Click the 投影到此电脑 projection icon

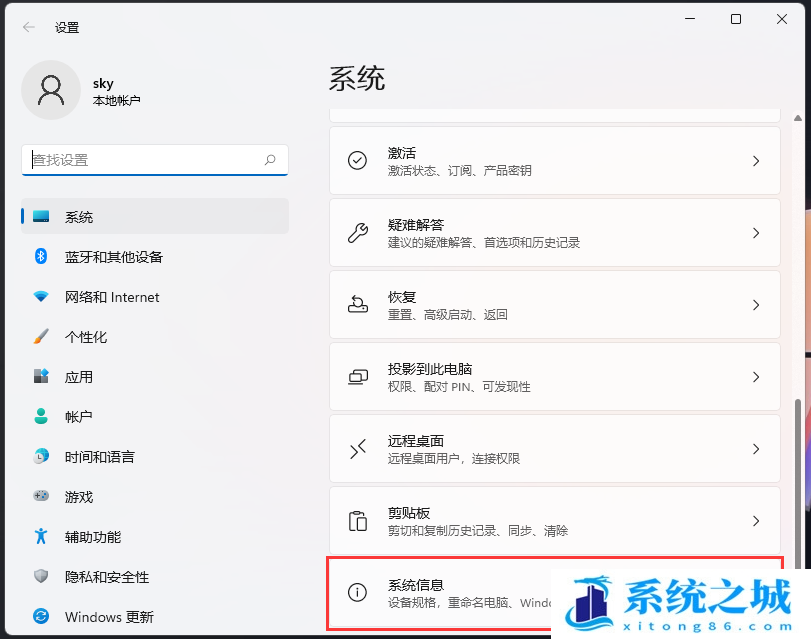coord(357,377)
